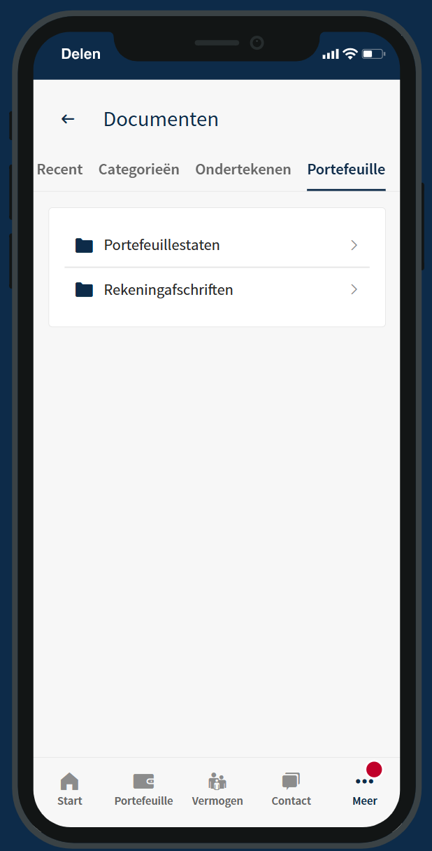This screenshot has height=851, width=432.
Task: Tap the back arrow beside Documenten
Action: click(x=67, y=119)
